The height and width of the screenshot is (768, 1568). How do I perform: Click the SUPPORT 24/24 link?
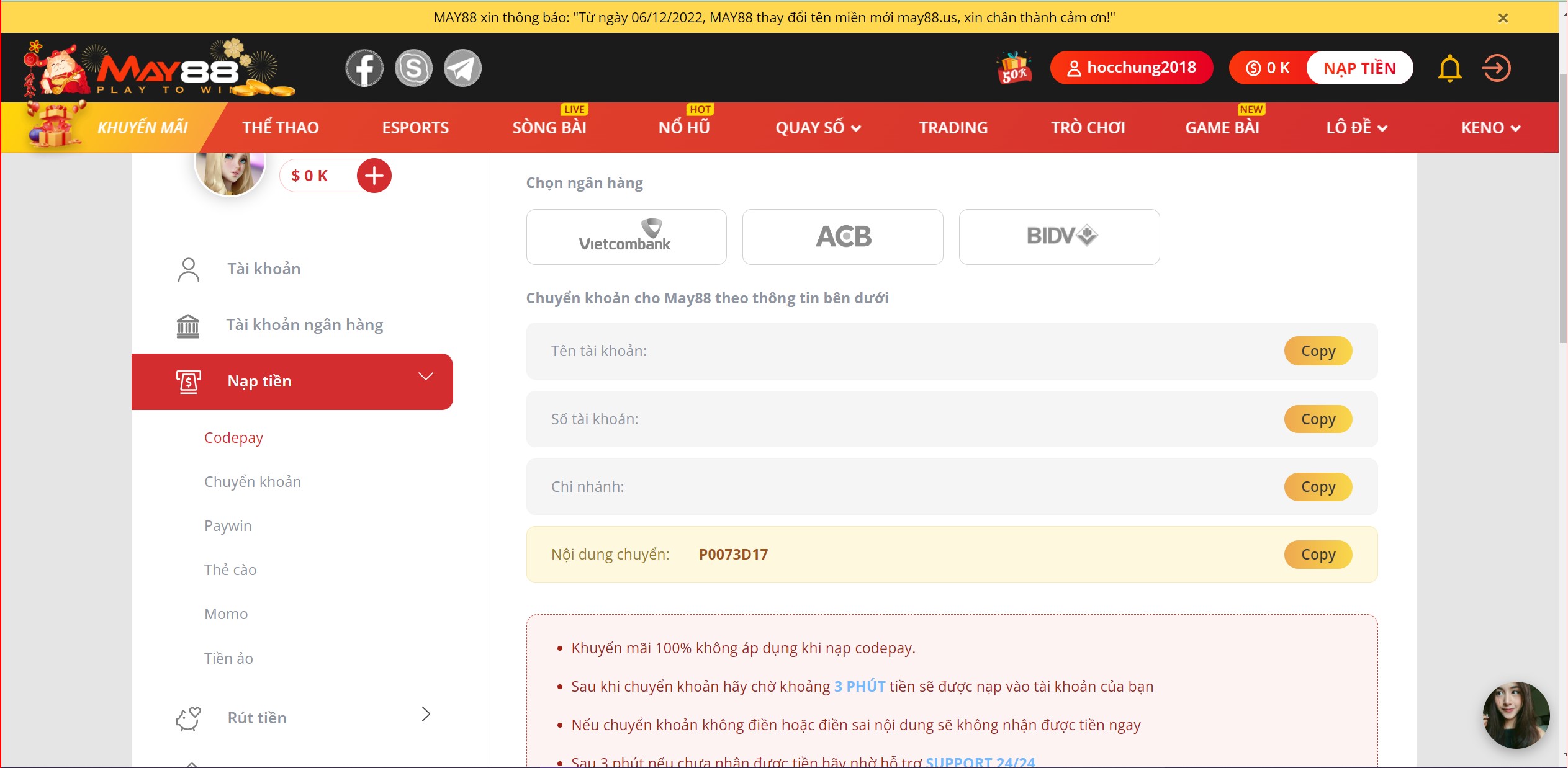980,762
